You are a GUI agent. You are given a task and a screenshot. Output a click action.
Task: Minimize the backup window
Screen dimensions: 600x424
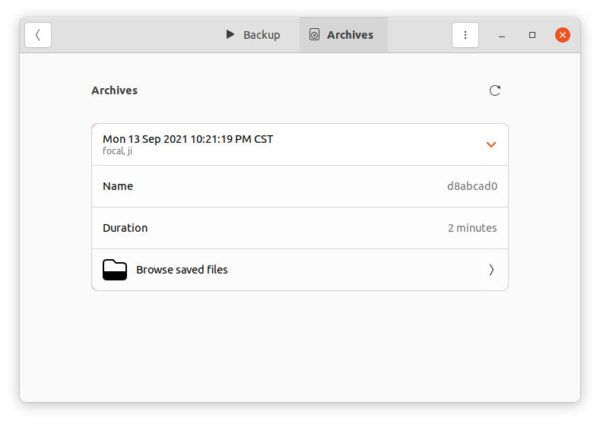(502, 36)
